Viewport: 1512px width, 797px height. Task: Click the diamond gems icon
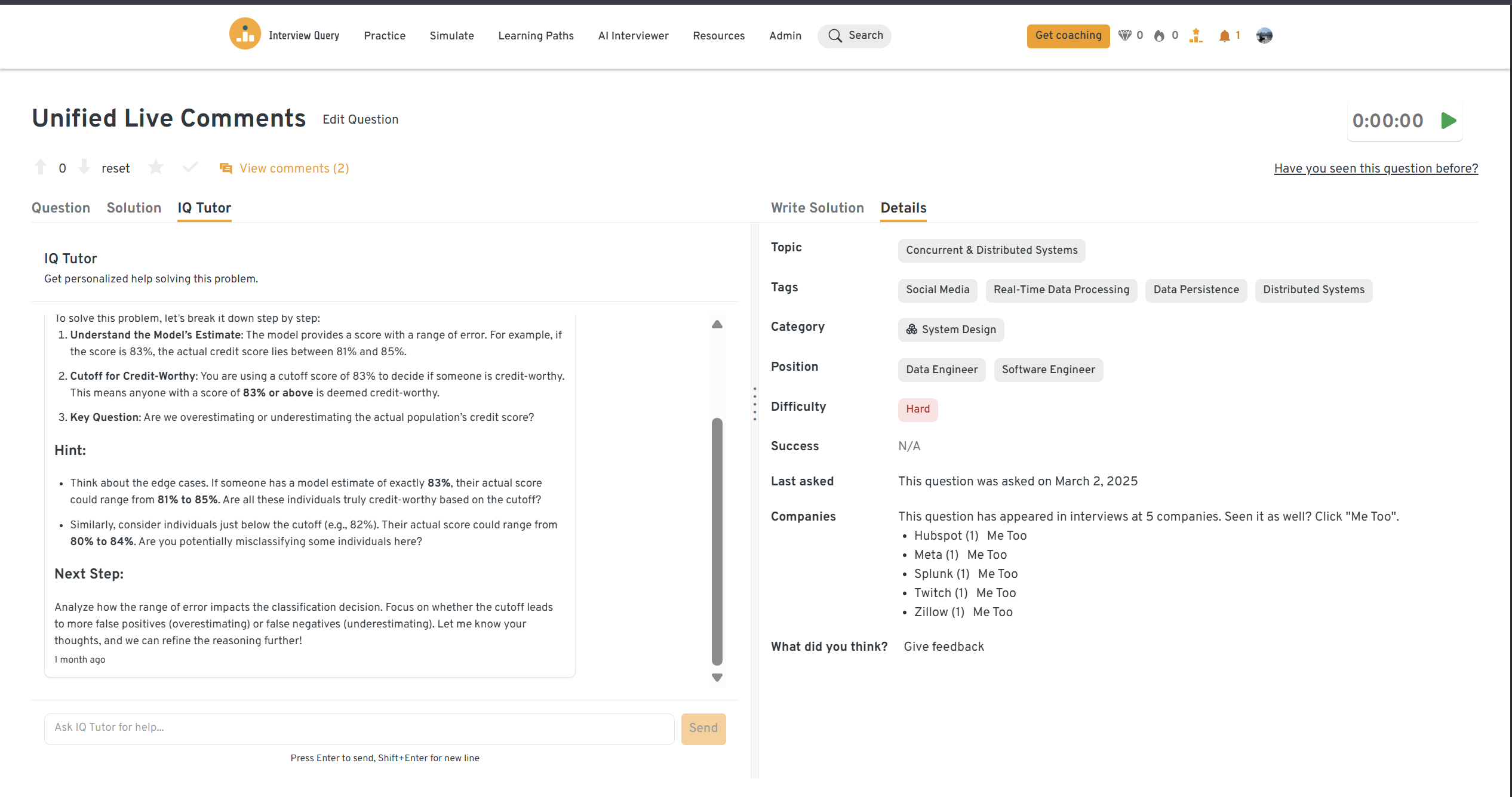[1124, 36]
